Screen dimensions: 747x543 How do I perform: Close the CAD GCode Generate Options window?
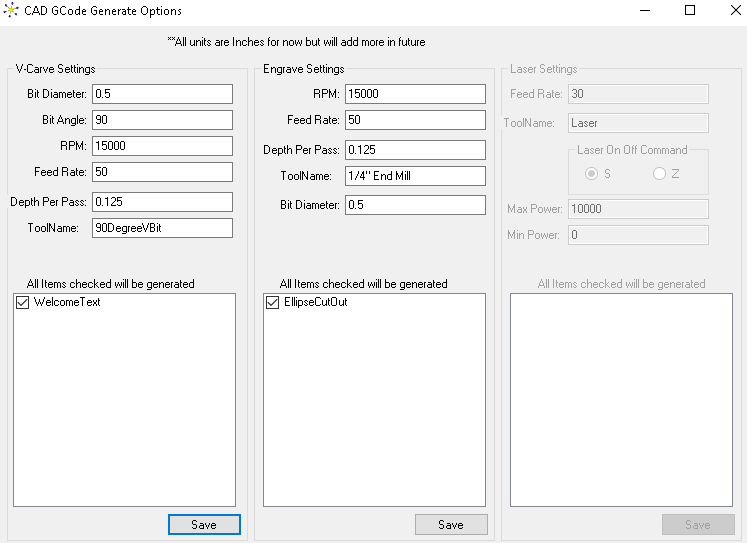(736, 10)
